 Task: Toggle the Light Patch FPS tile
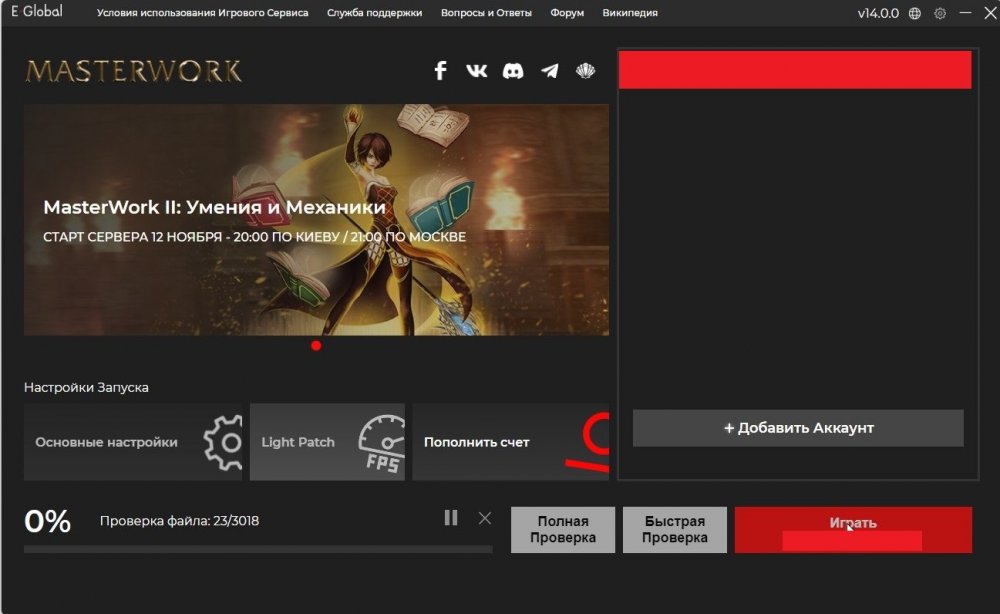[327, 442]
